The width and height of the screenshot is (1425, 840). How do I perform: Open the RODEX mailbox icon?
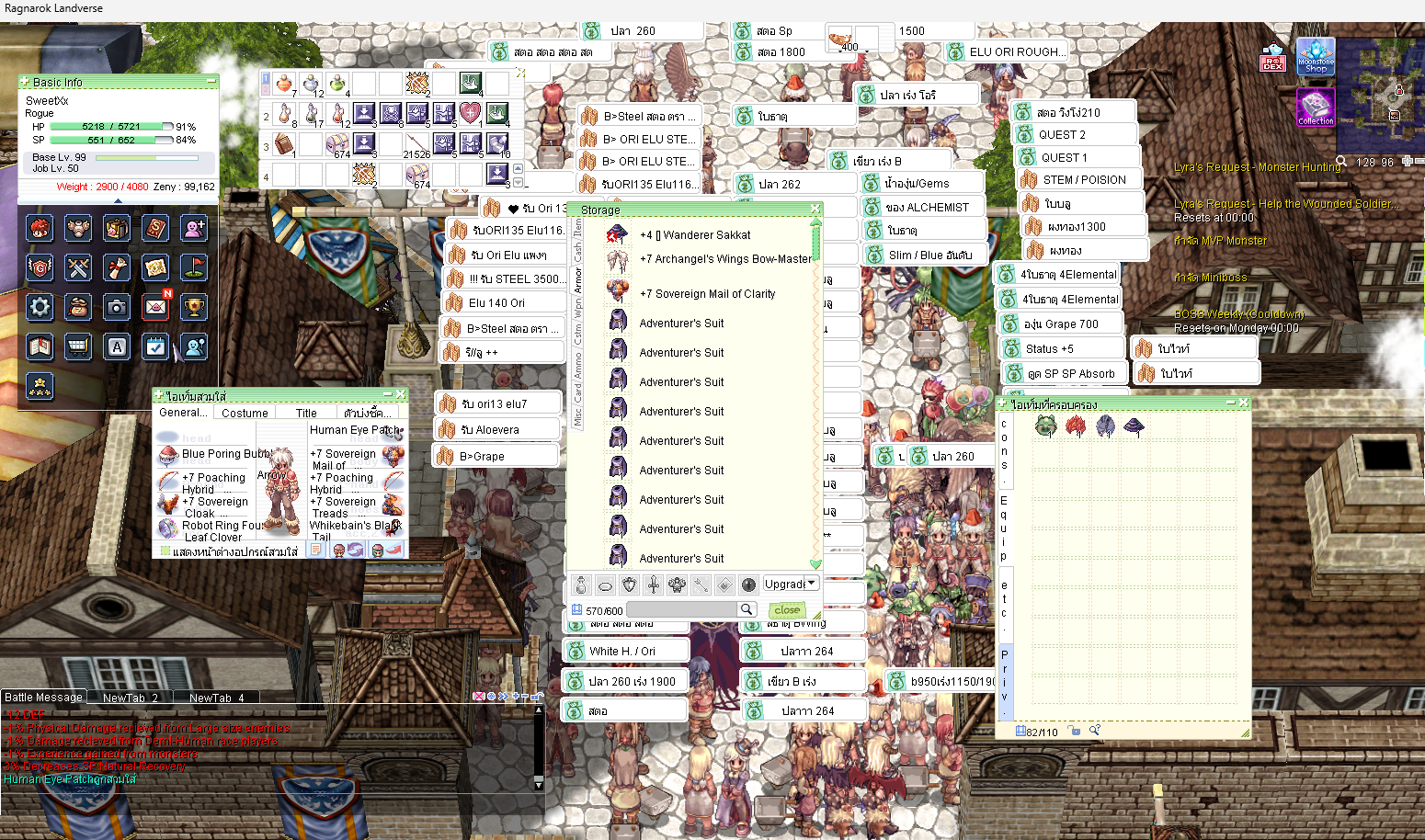pos(1273,57)
